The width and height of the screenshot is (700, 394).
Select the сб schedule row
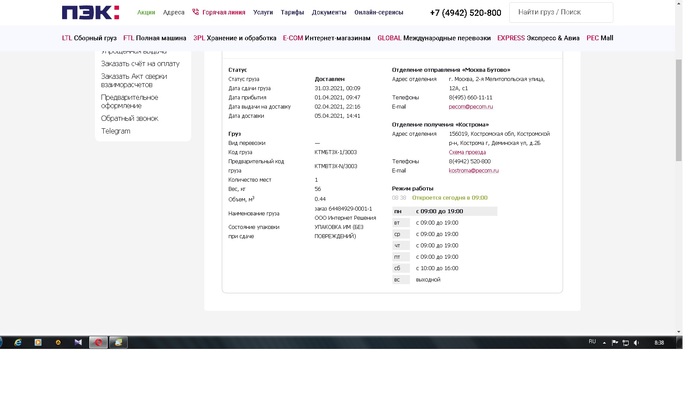coord(445,268)
